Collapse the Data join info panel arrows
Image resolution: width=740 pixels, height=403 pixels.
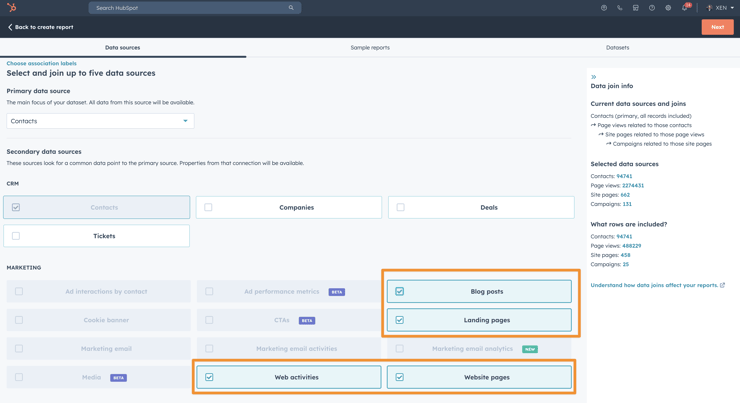tap(594, 76)
